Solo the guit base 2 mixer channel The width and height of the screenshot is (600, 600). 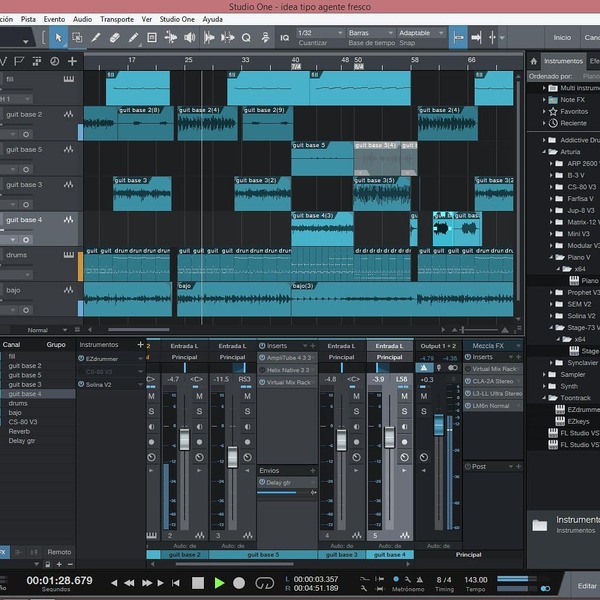pyautogui.click(x=199, y=411)
